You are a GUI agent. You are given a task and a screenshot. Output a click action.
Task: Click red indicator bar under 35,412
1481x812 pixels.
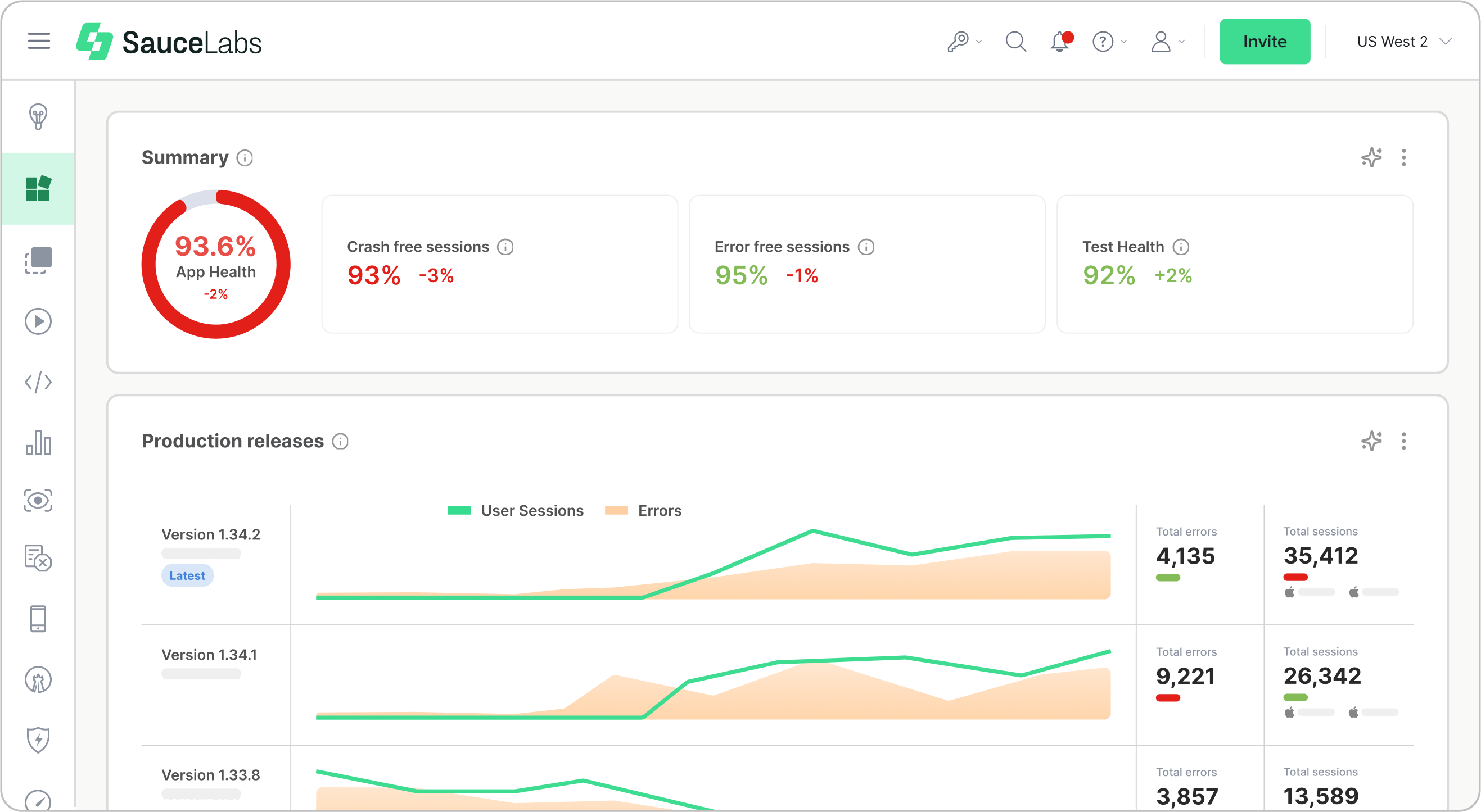[1295, 577]
